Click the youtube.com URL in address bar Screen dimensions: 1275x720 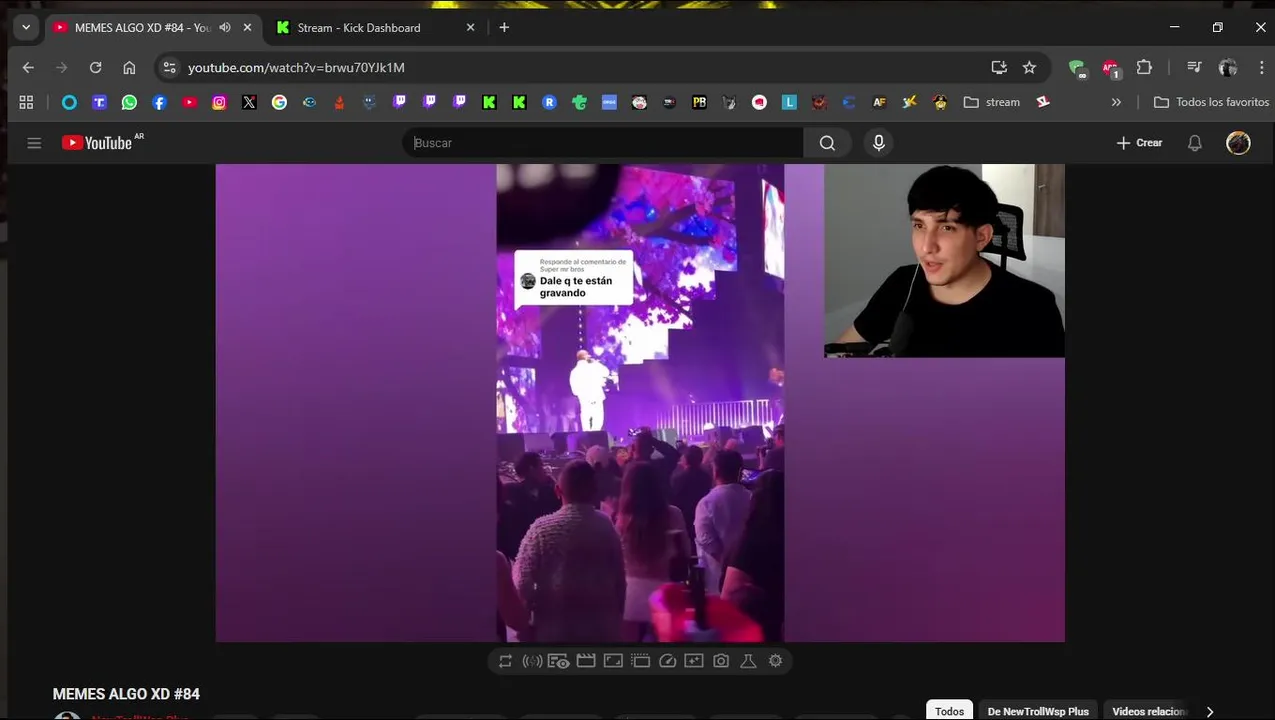(x=296, y=67)
